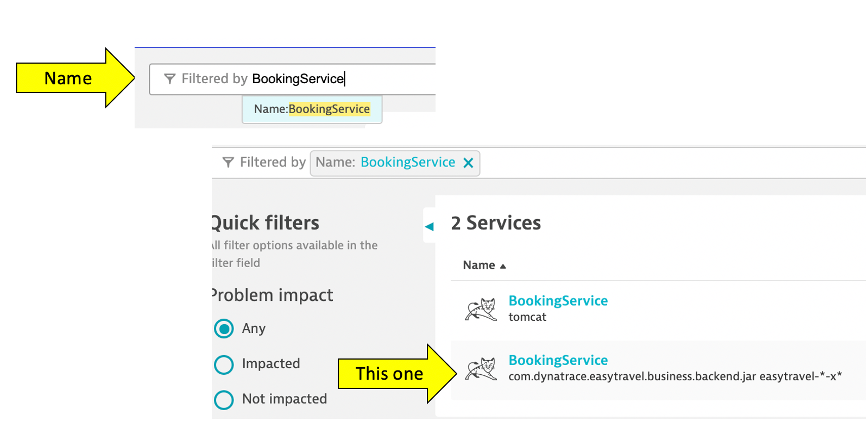Click the tomcat subtitle text
This screenshot has width=866, height=431.
tap(527, 318)
